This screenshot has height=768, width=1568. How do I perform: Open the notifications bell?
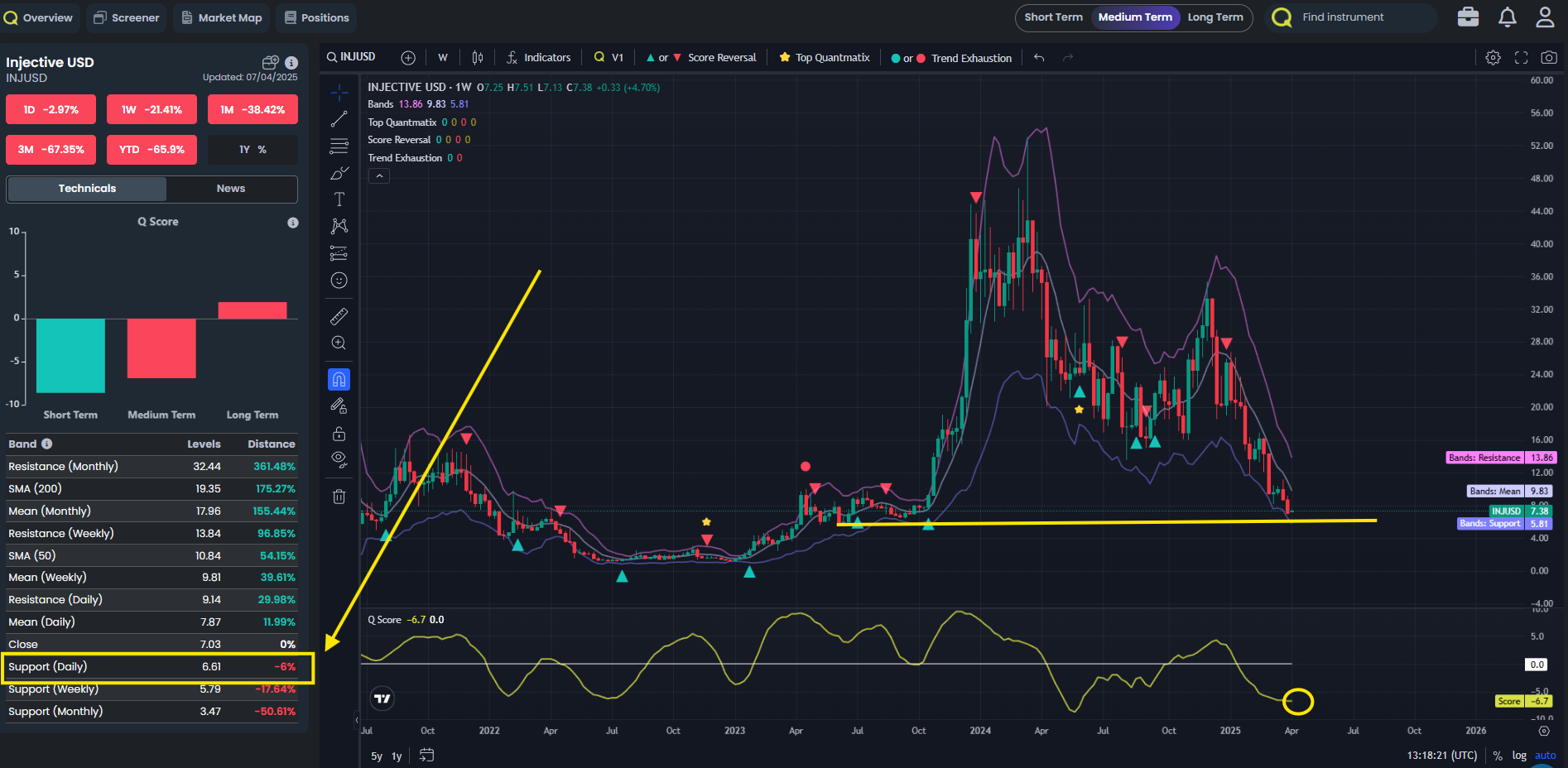pyautogui.click(x=1508, y=17)
